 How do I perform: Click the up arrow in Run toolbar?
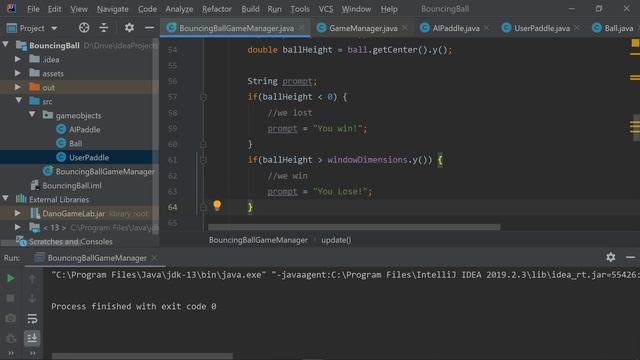tap(32, 279)
